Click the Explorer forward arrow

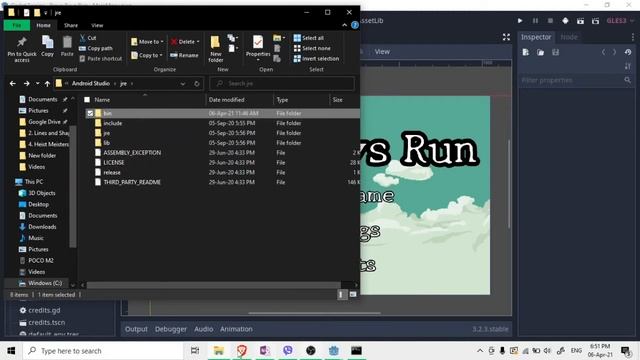pos(27,84)
